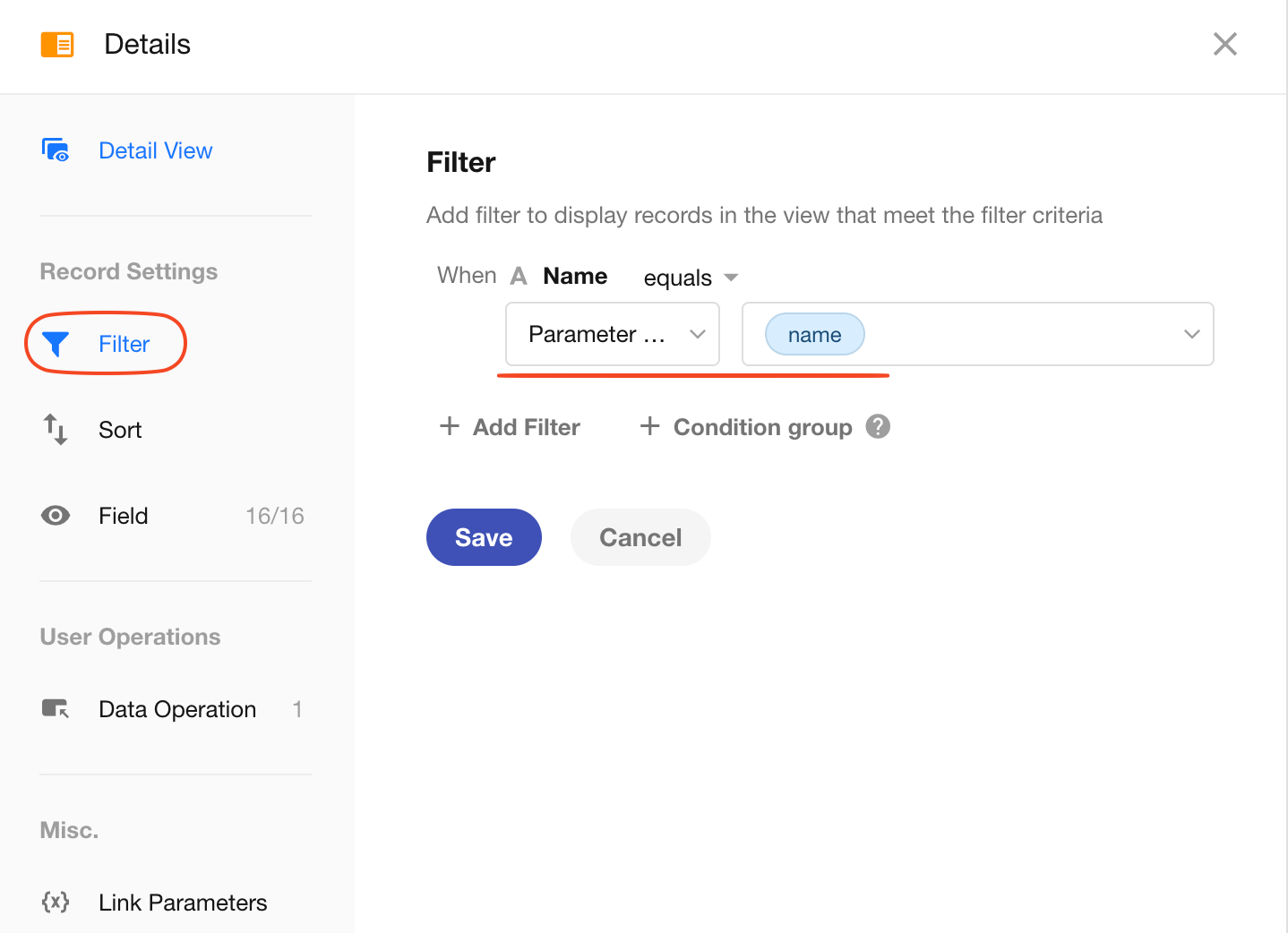This screenshot has width=1288, height=933.
Task: Open the Sort settings menu item
Action: click(x=120, y=430)
